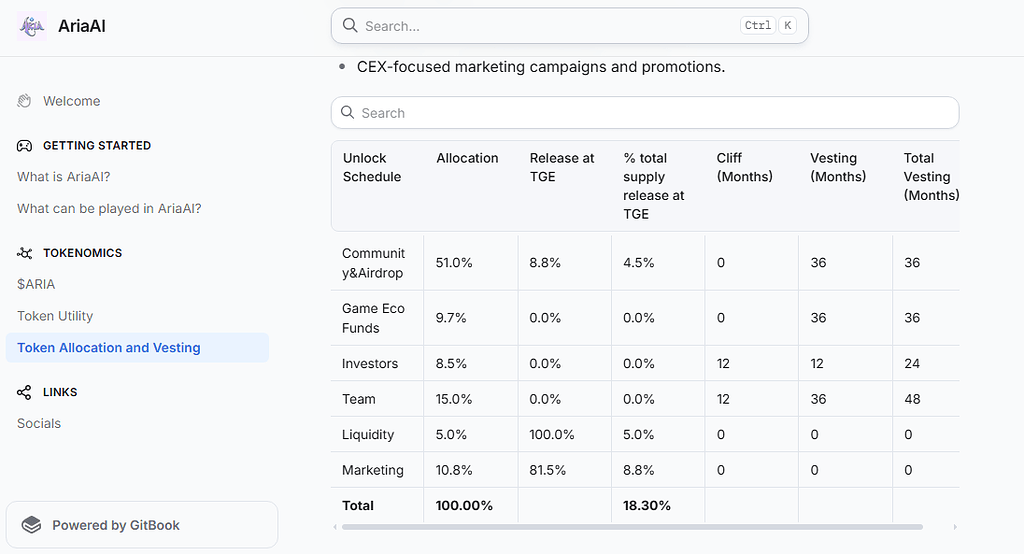This screenshot has width=1024, height=554.
Task: Click the waving hand Welcome icon
Action: coord(24,101)
